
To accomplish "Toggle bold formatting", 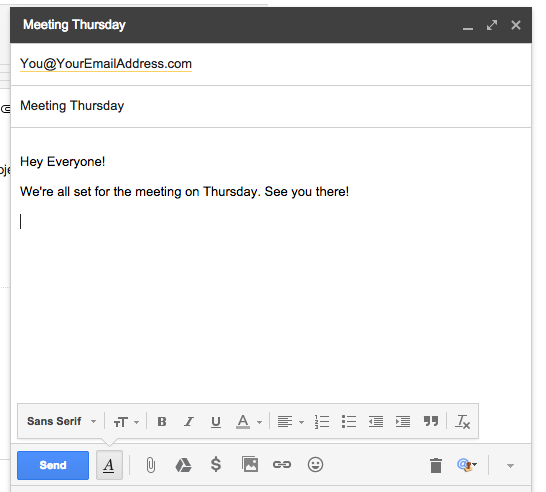I will [x=162, y=422].
